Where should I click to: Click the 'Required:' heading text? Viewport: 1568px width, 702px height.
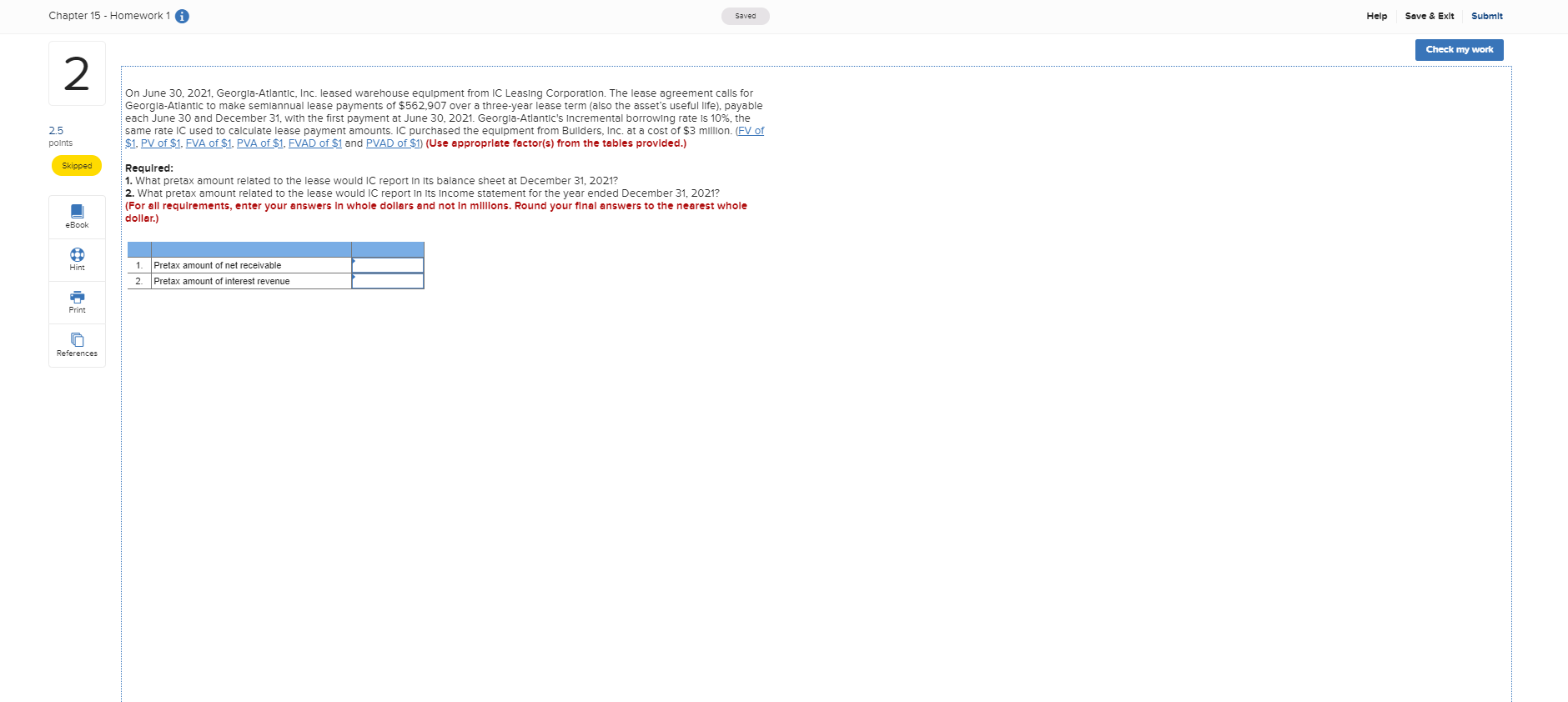(x=149, y=168)
